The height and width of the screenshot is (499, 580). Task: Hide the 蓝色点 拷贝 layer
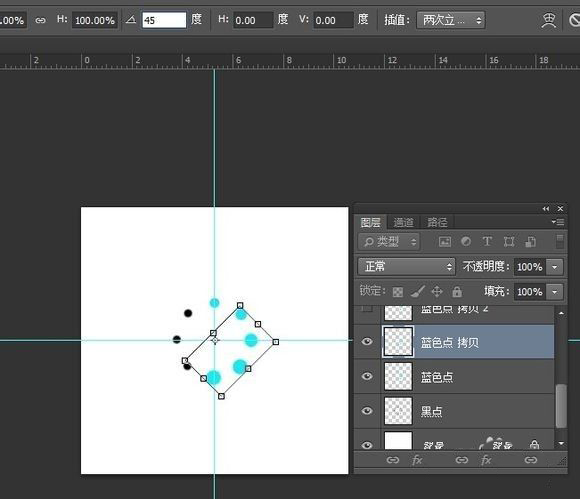(367, 341)
